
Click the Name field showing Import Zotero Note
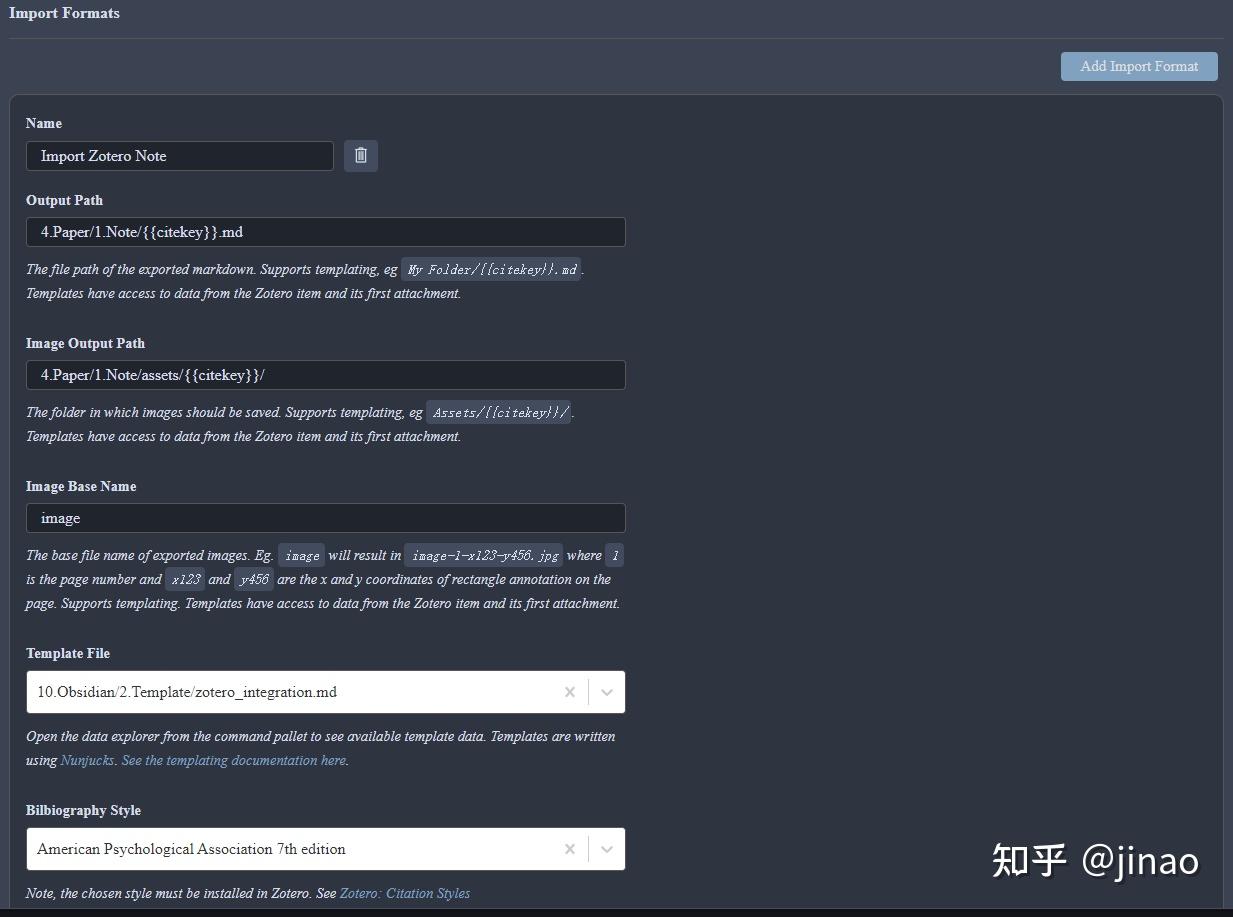(x=180, y=156)
